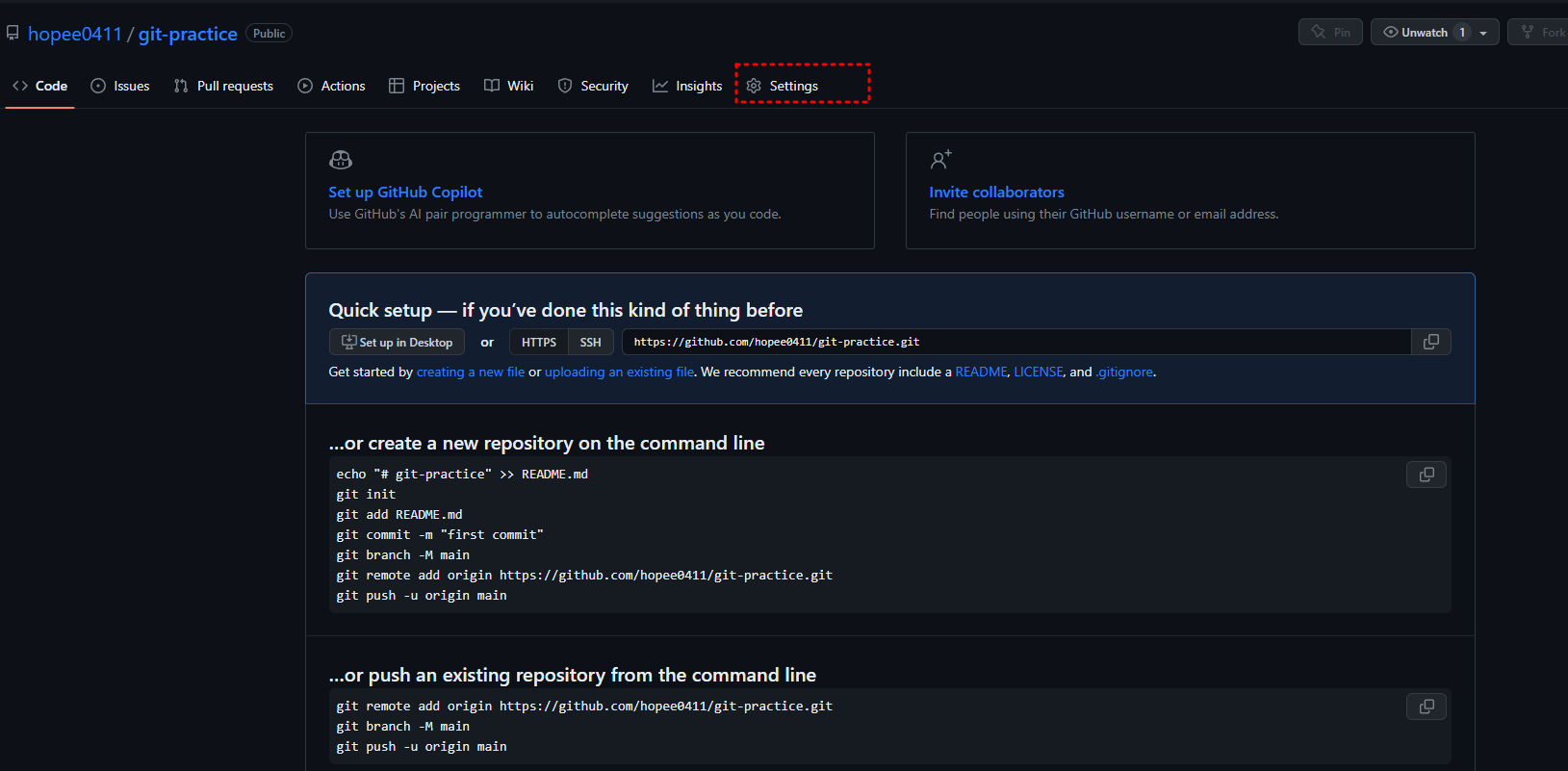Click the watcher count badge showing 1
The image size is (1568, 771).
(x=1462, y=33)
